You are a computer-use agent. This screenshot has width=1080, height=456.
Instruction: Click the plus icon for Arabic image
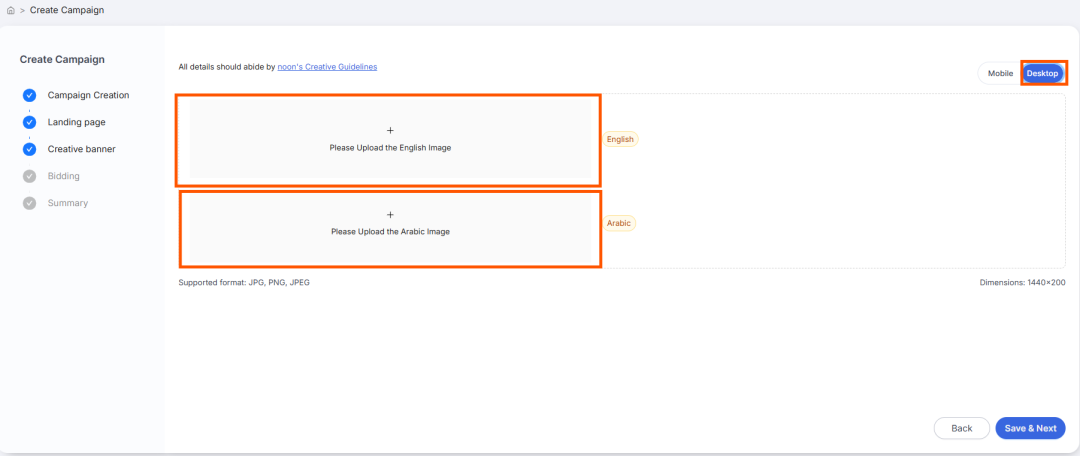pos(390,215)
